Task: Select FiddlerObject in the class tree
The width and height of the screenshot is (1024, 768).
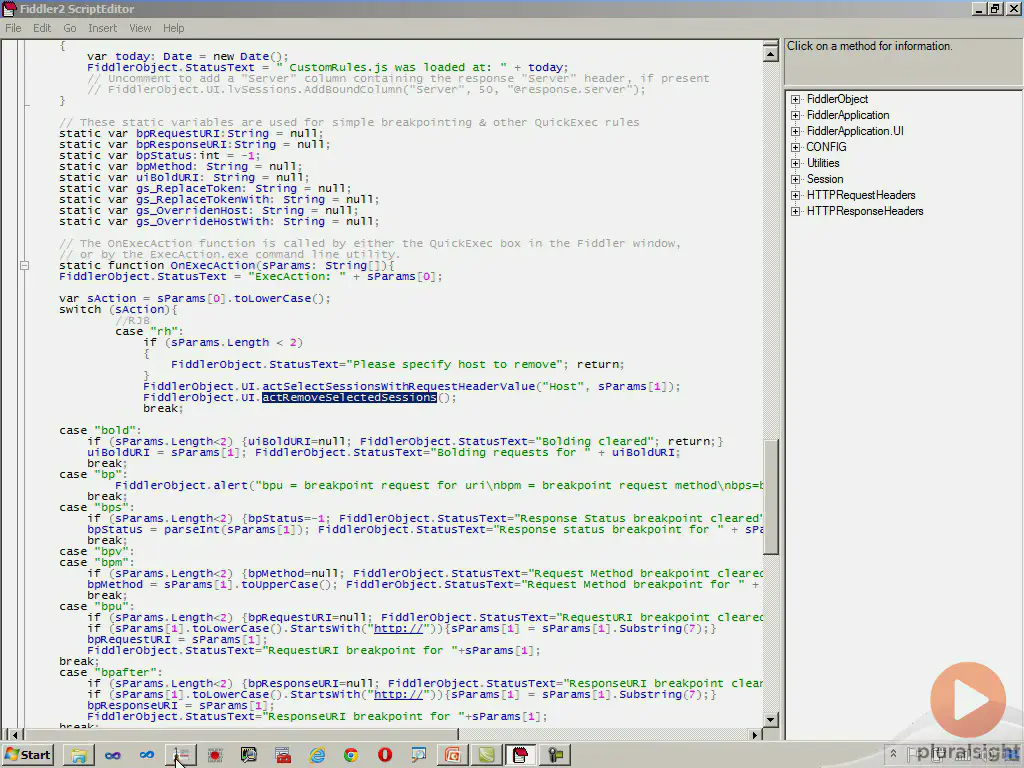Action: pyautogui.click(x=837, y=99)
